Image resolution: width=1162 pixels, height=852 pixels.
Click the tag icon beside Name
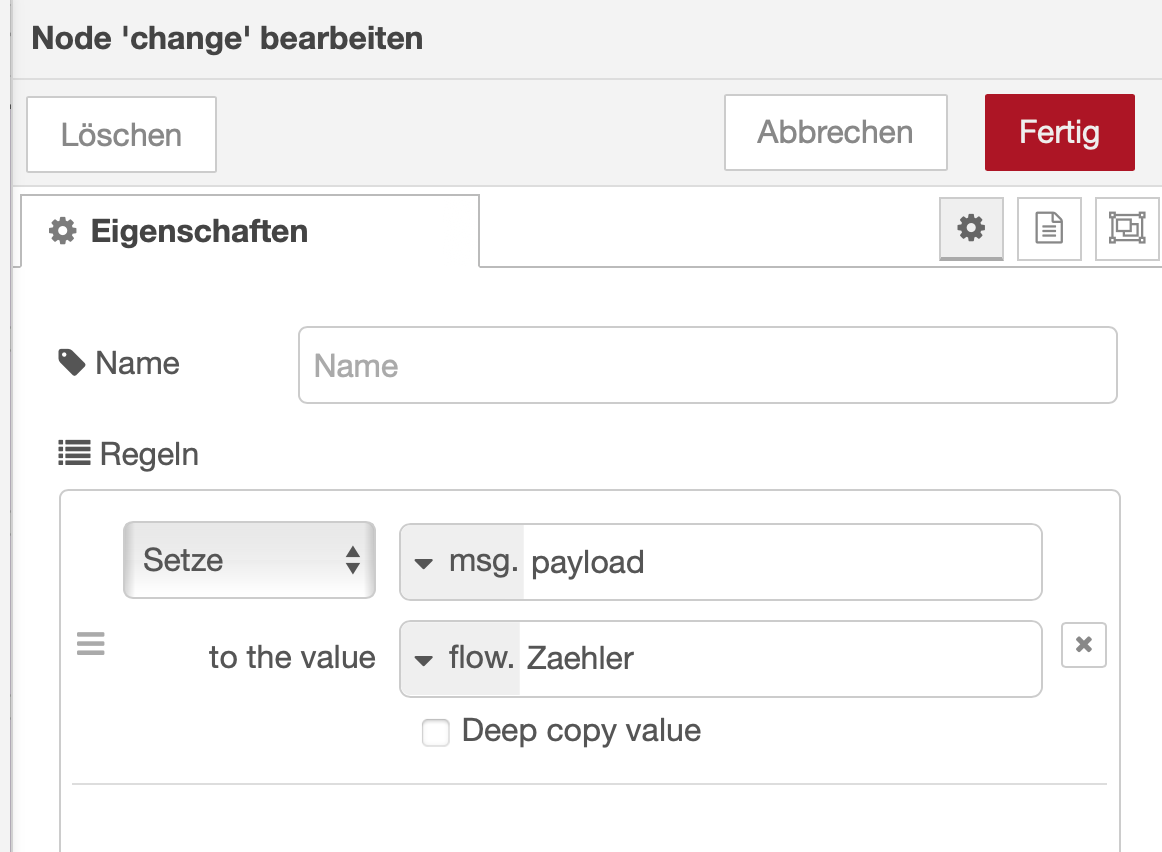pyautogui.click(x=72, y=362)
